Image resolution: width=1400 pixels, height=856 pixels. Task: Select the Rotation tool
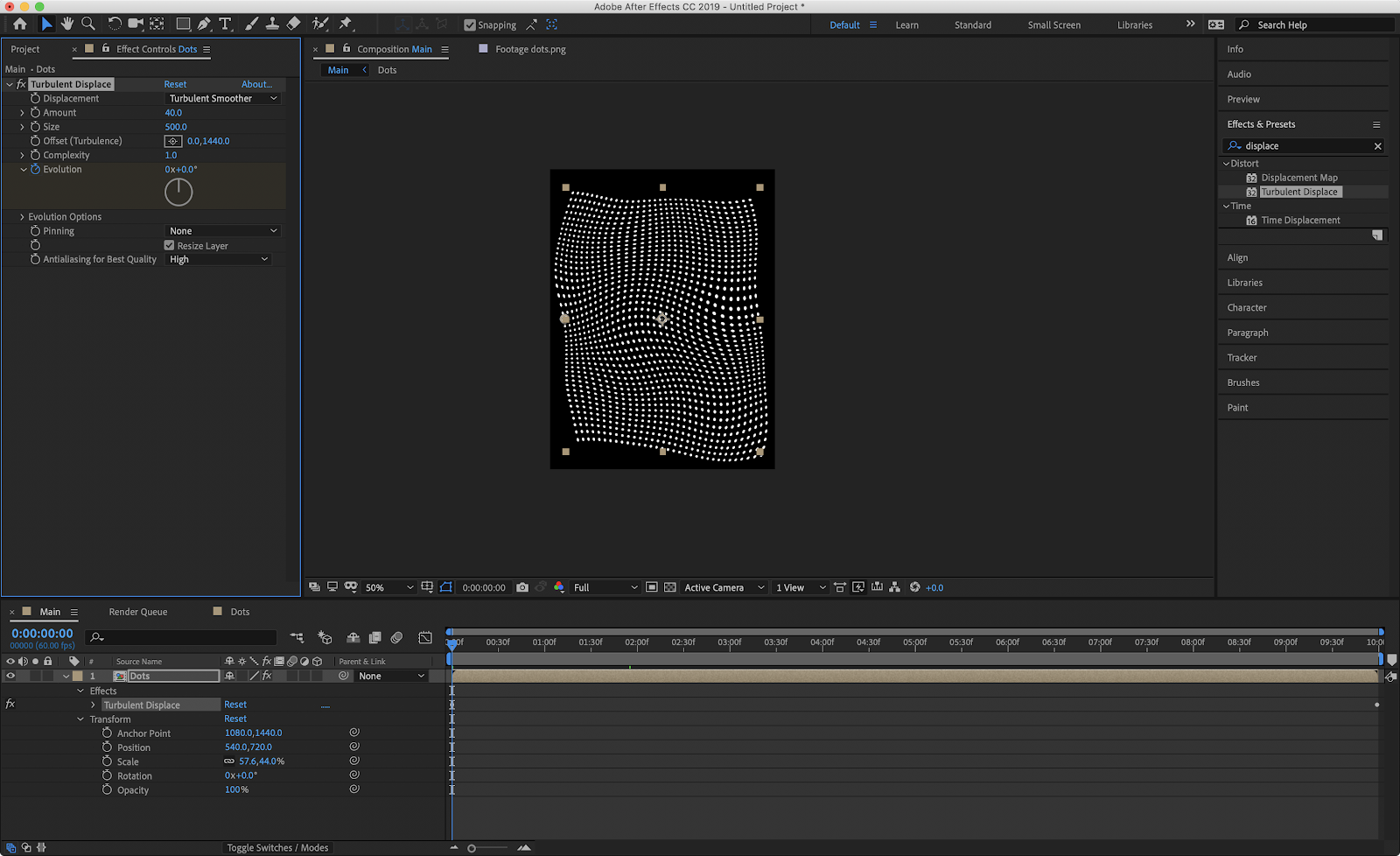coord(115,24)
